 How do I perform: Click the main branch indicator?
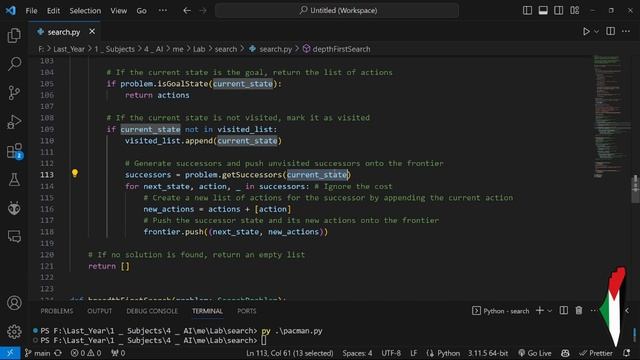38,353
